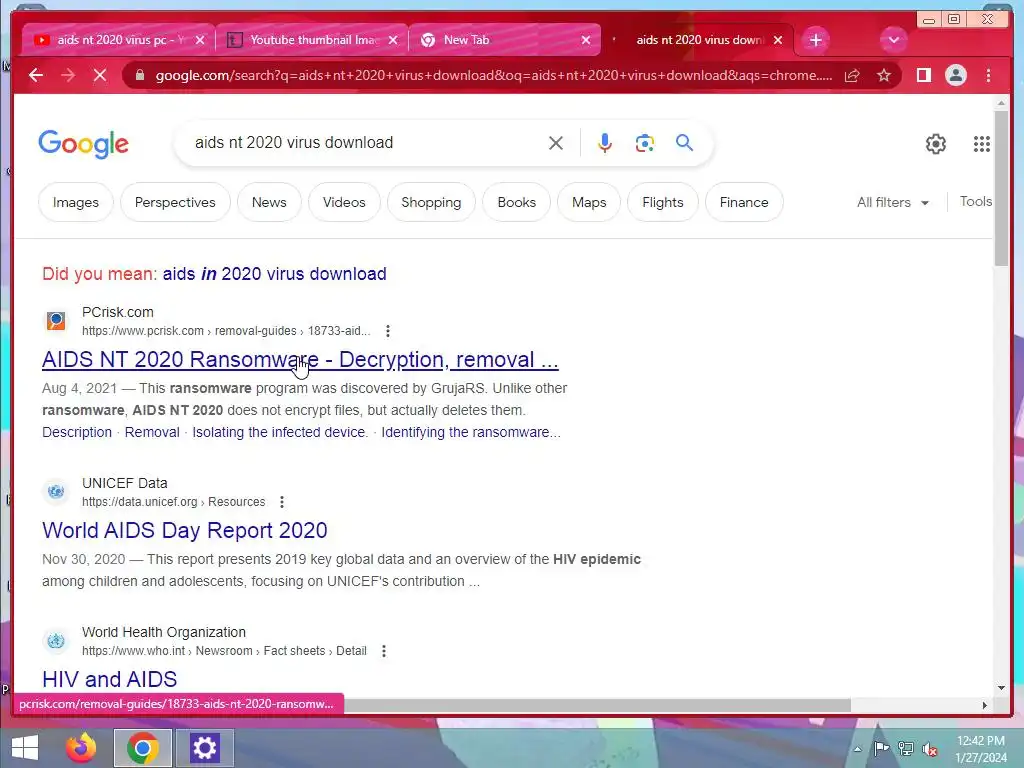Click the horizontal scrollbar right arrow

pyautogui.click(x=984, y=705)
